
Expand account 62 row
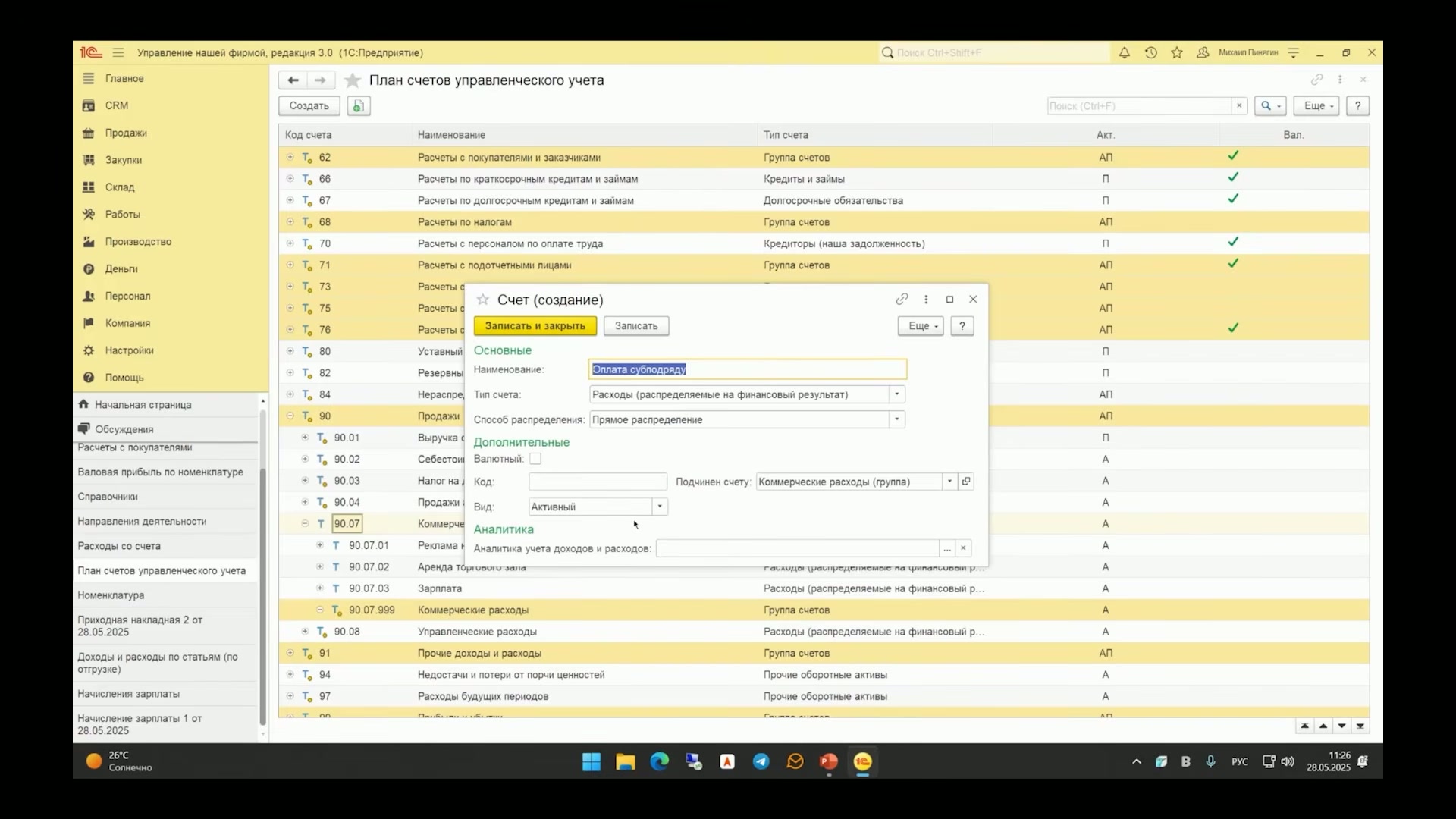(290, 157)
